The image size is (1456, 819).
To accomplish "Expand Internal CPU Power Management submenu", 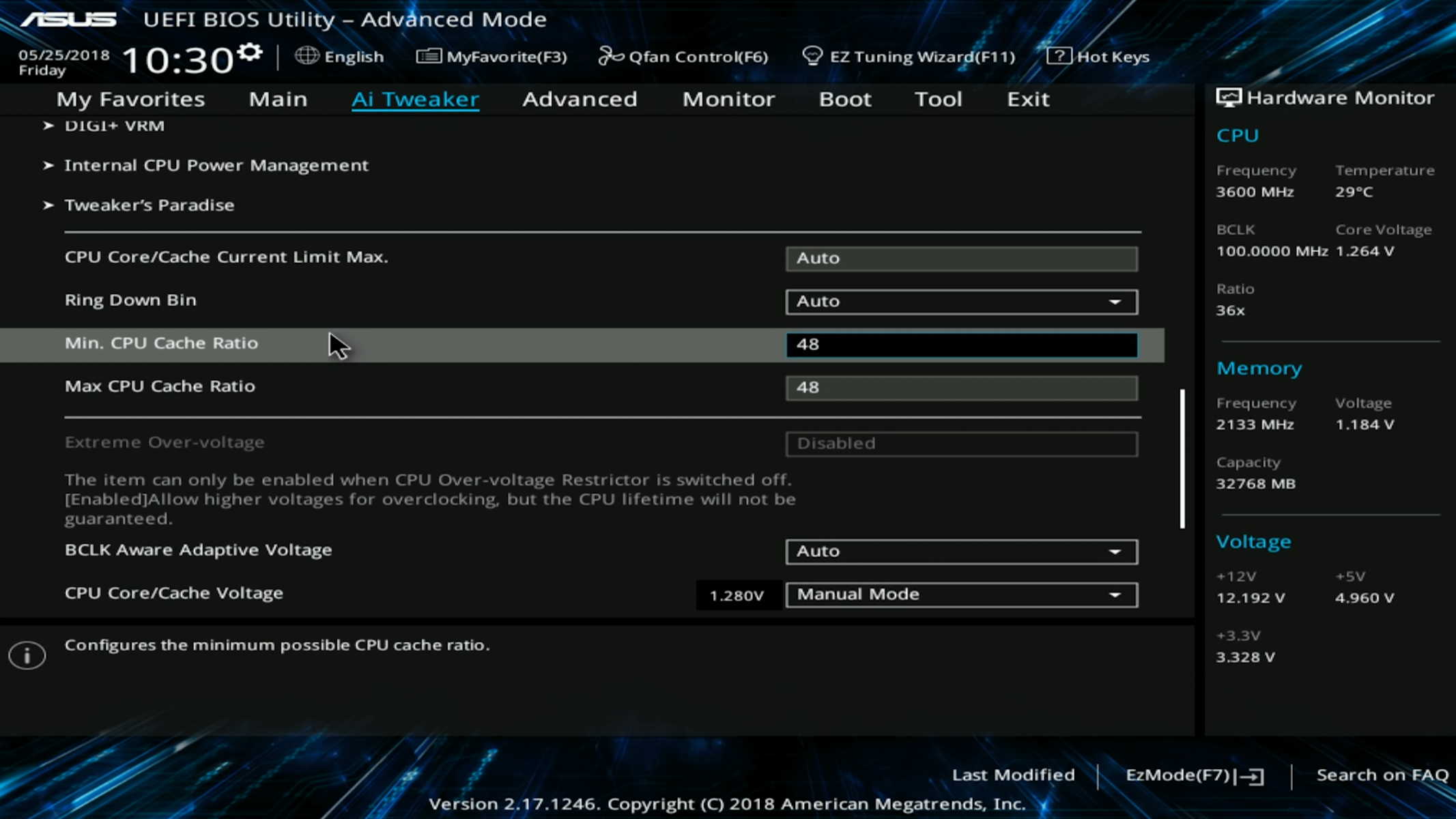I will [x=216, y=165].
